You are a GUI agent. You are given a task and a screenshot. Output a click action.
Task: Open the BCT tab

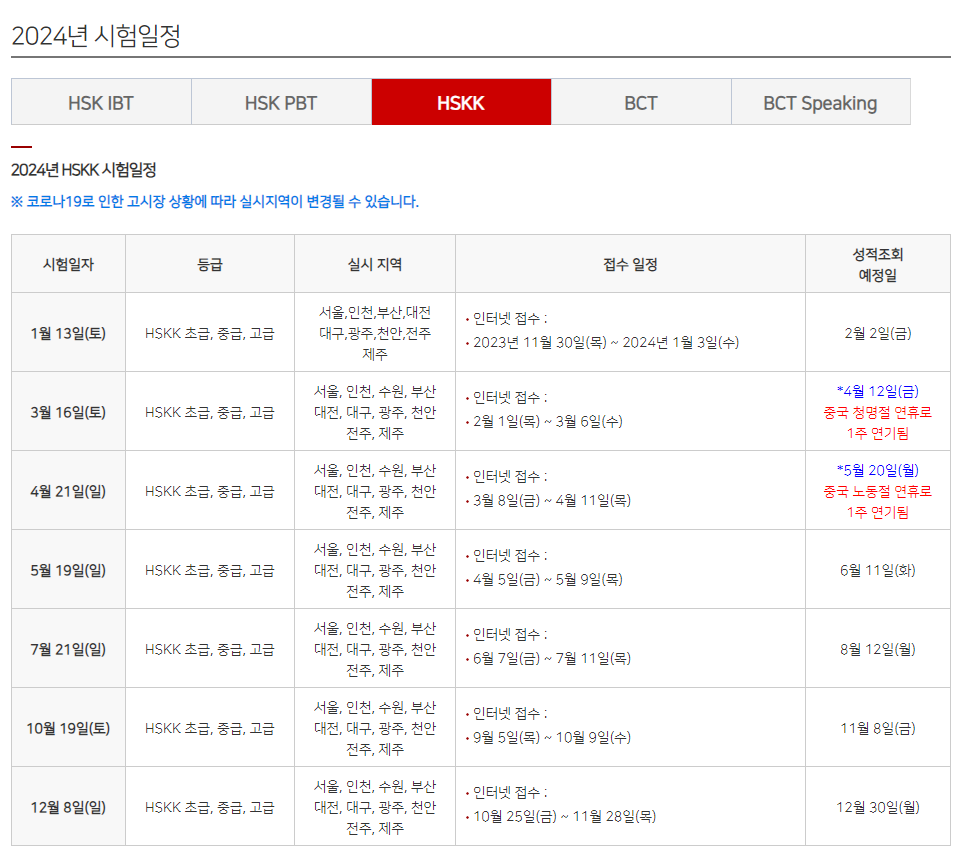pyautogui.click(x=641, y=102)
